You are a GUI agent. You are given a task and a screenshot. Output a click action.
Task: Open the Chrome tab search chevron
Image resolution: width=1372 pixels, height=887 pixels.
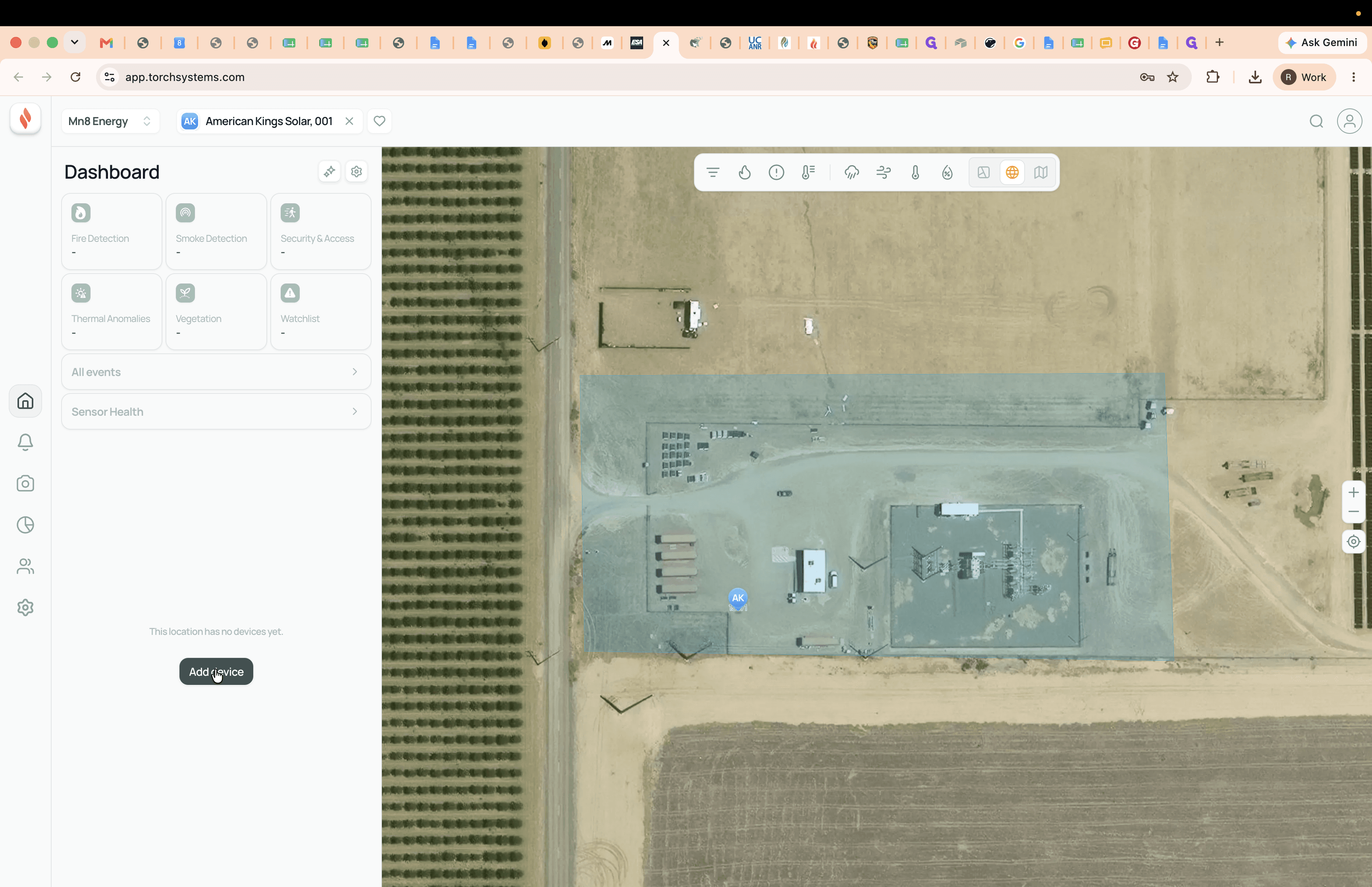74,42
